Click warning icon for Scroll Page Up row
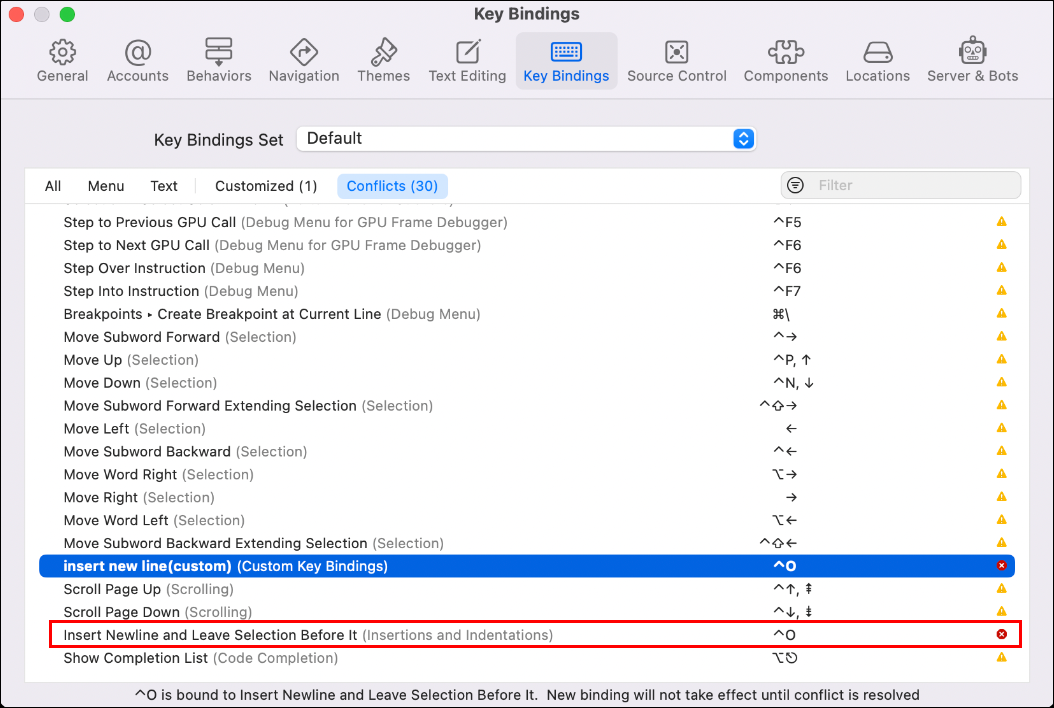Screen dimensions: 1054x708 click(x=1002, y=589)
